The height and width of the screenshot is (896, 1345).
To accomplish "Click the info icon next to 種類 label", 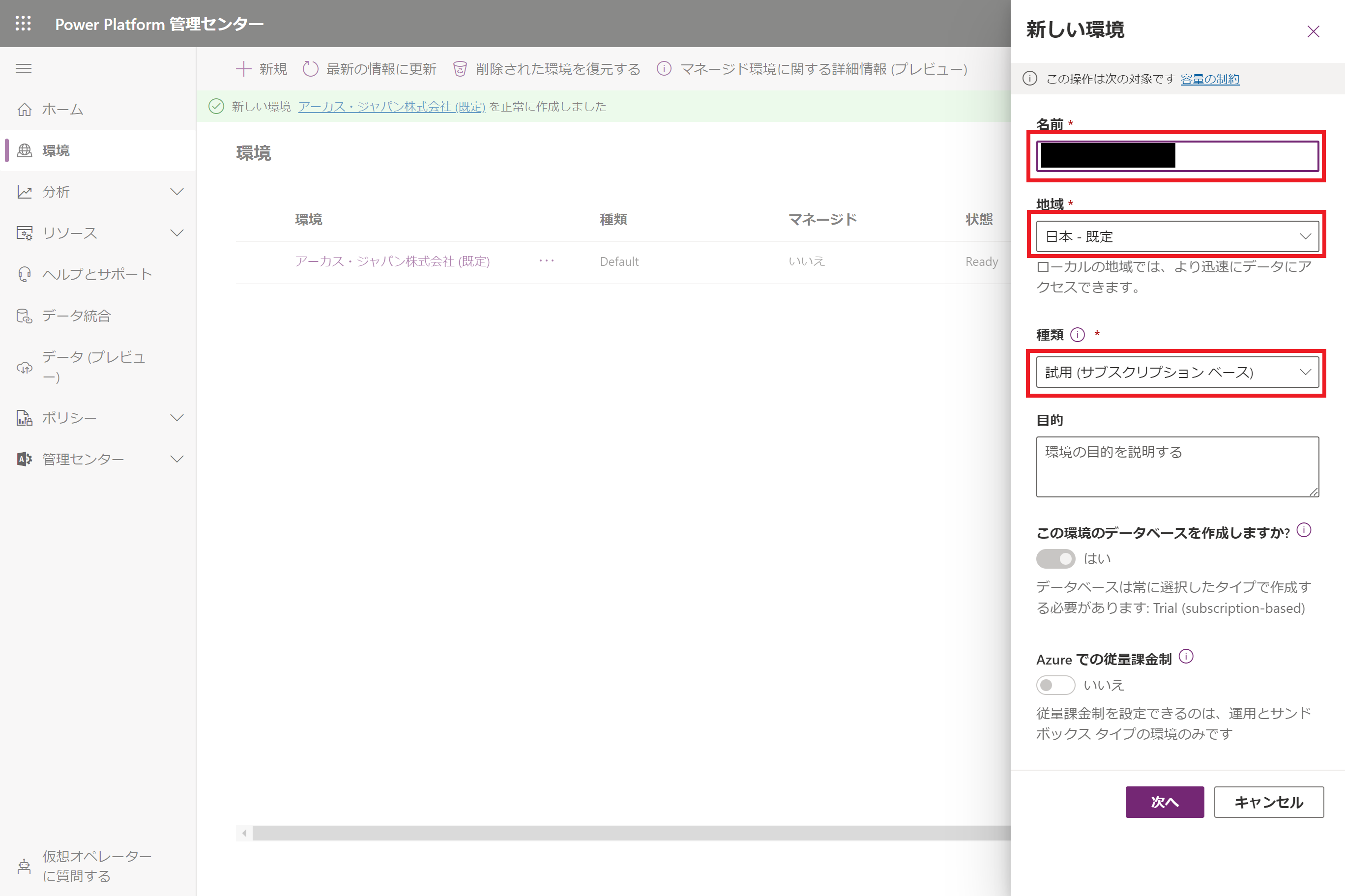I will point(1078,335).
